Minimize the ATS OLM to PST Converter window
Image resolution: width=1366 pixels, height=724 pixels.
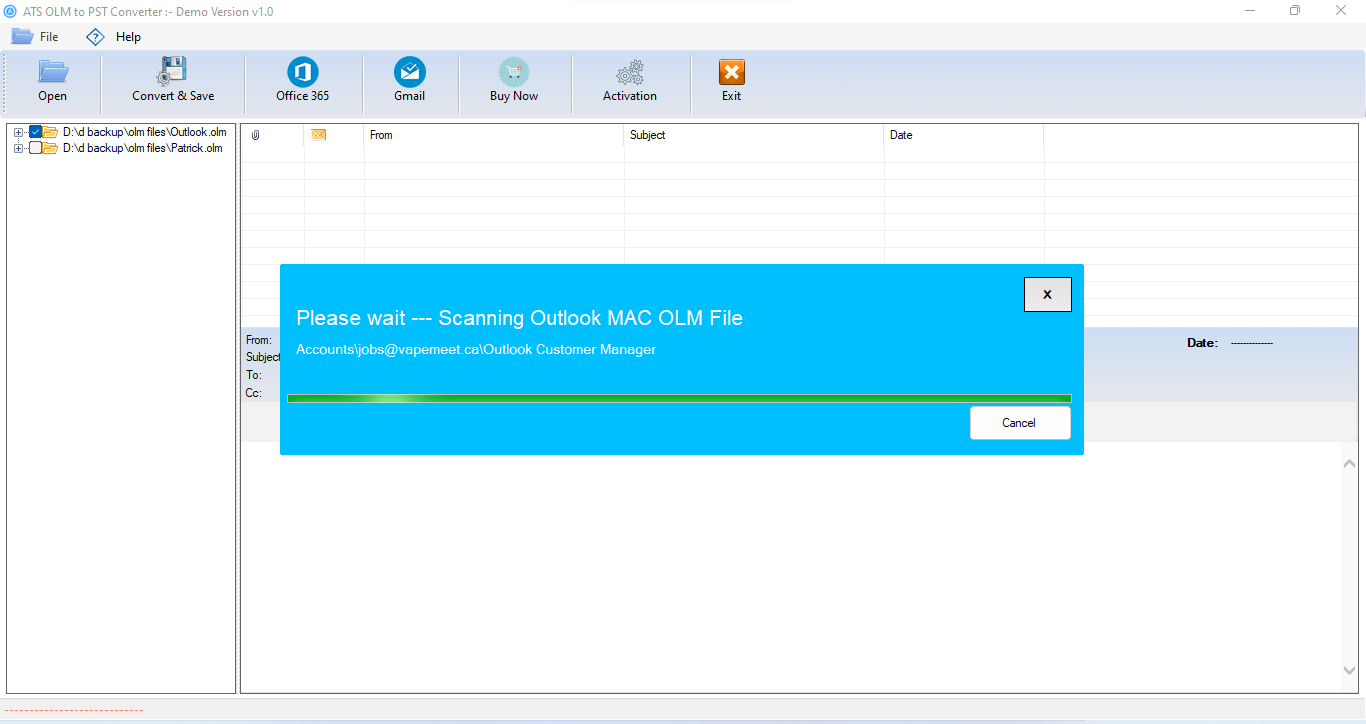[1250, 11]
